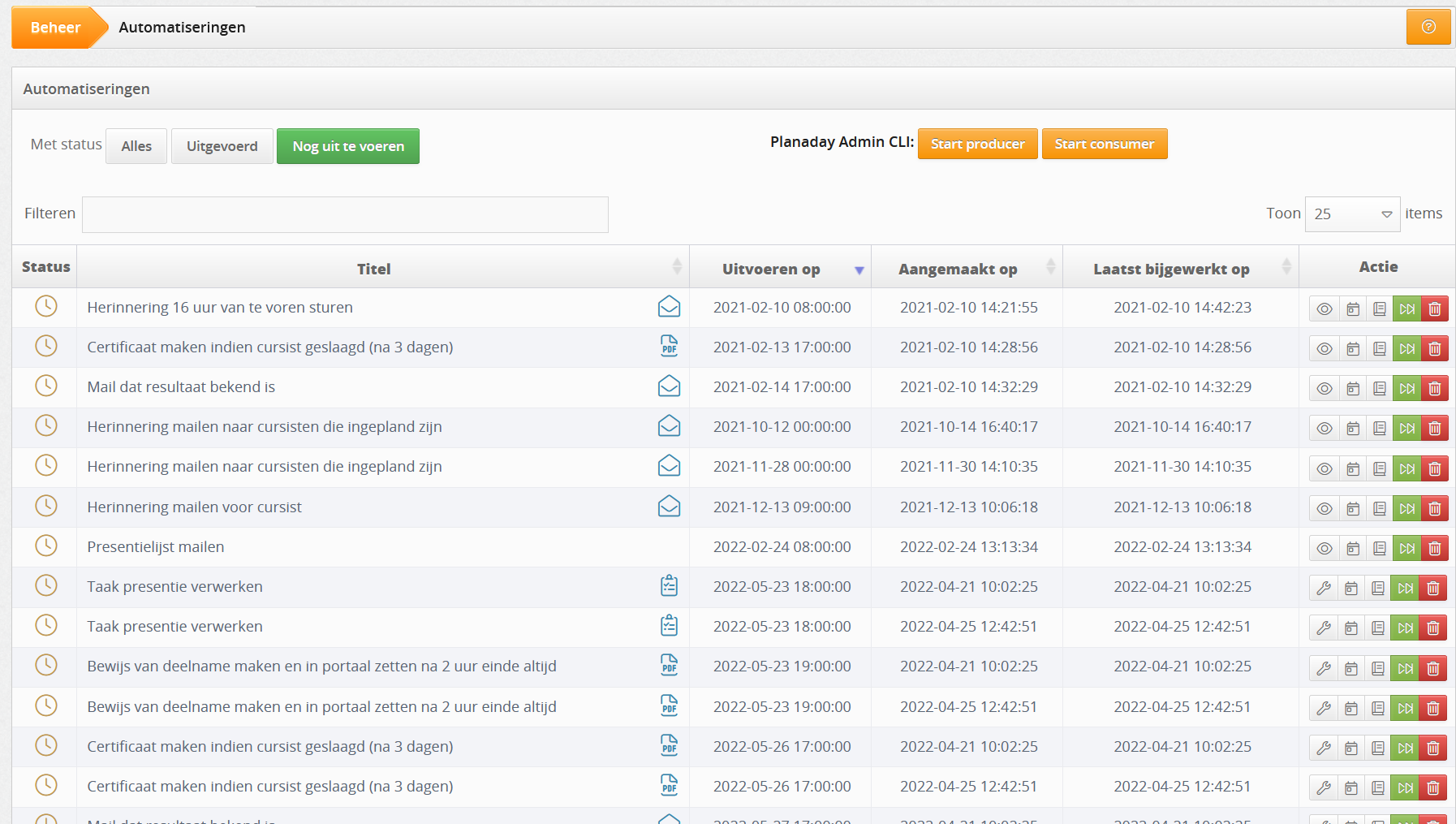Focus the Filteren input field
This screenshot has width=1456, height=824.
point(345,214)
